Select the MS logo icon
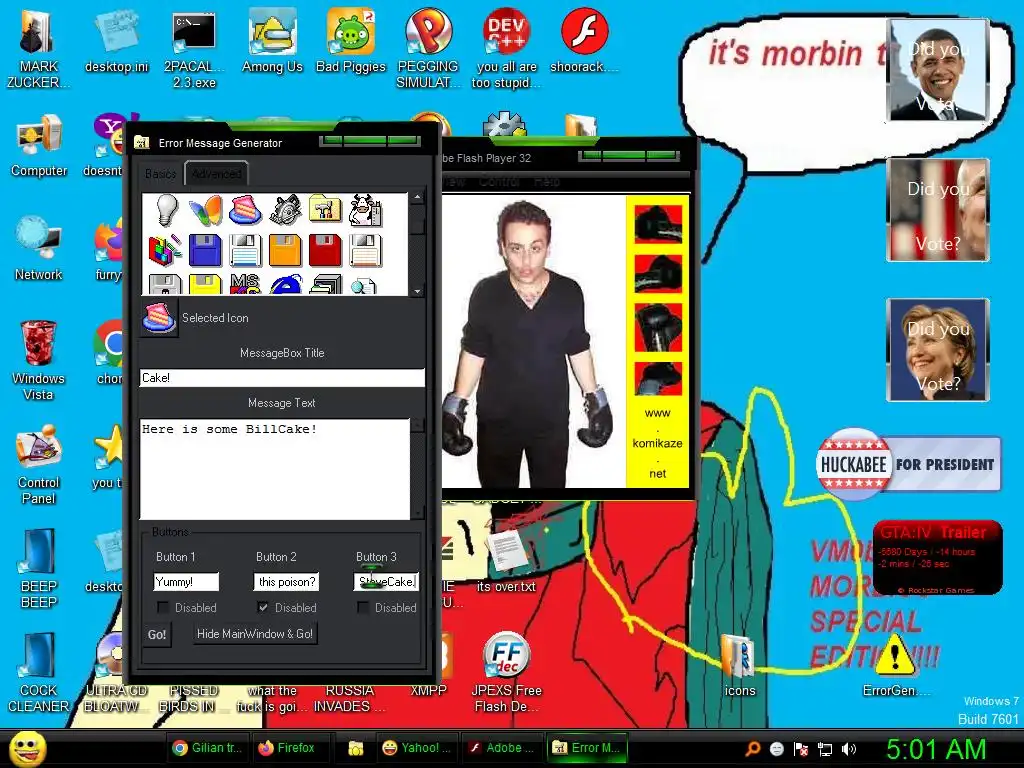This screenshot has height=768, width=1024. [x=245, y=285]
